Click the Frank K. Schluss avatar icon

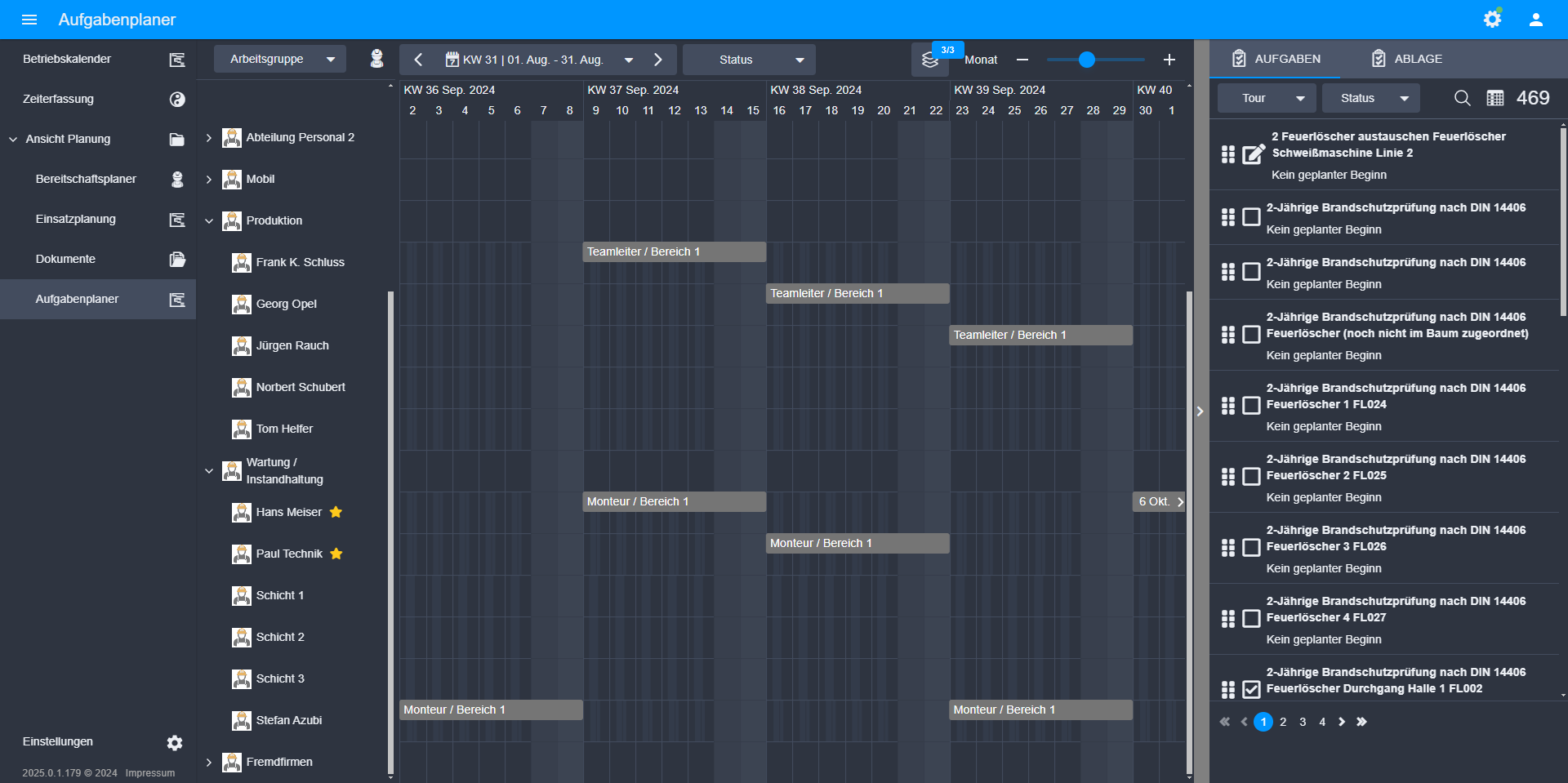tap(242, 262)
